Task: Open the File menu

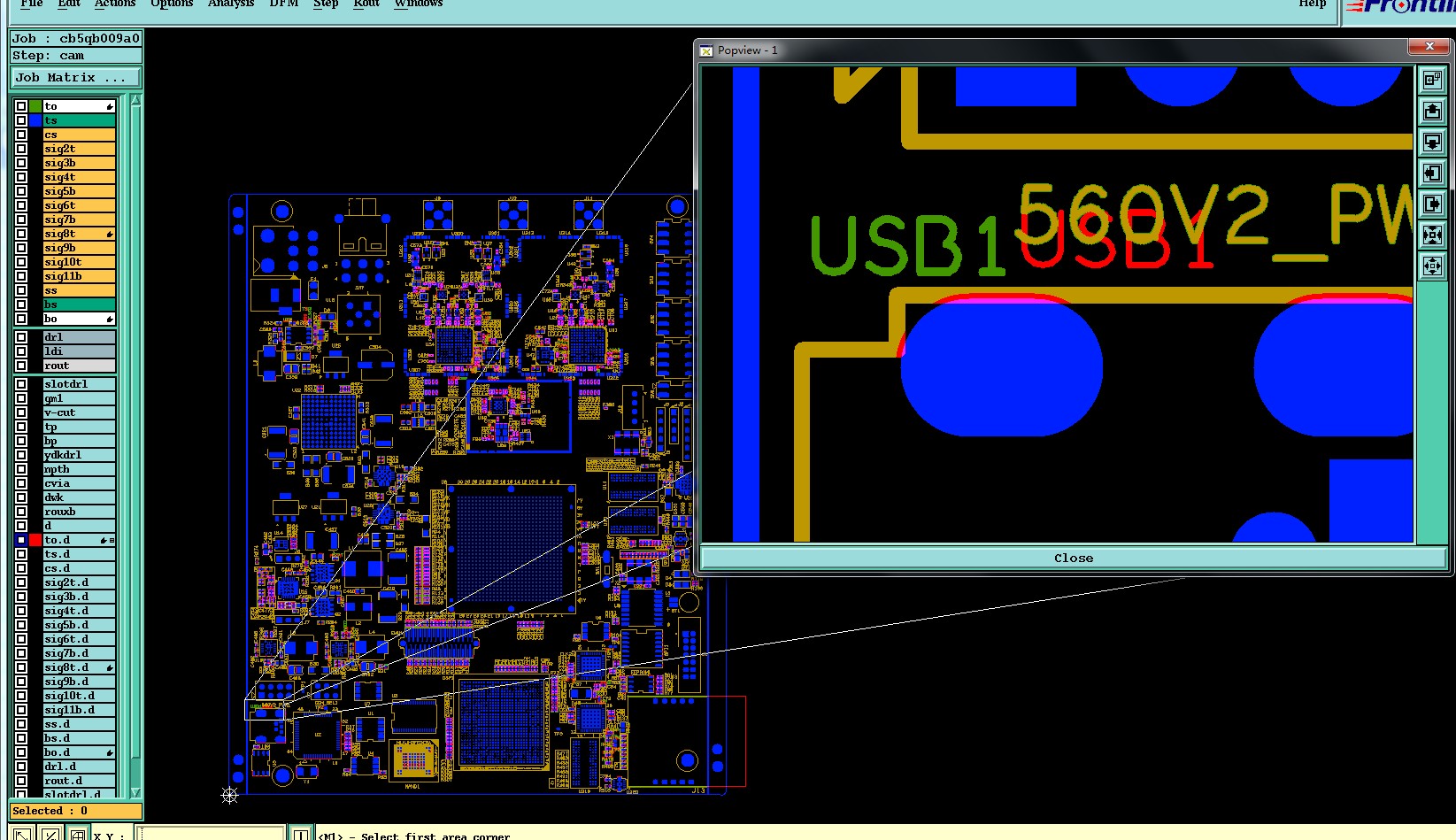Action: point(31,4)
